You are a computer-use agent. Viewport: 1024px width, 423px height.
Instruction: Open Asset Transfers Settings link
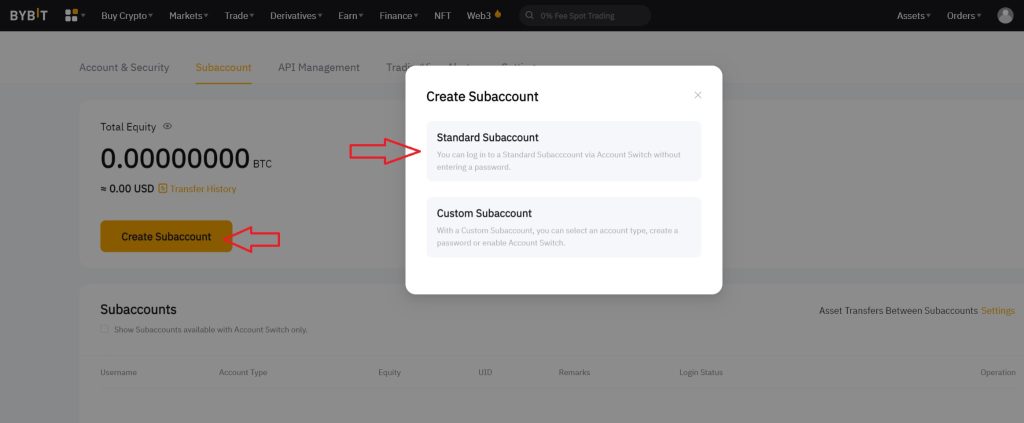[x=997, y=311]
